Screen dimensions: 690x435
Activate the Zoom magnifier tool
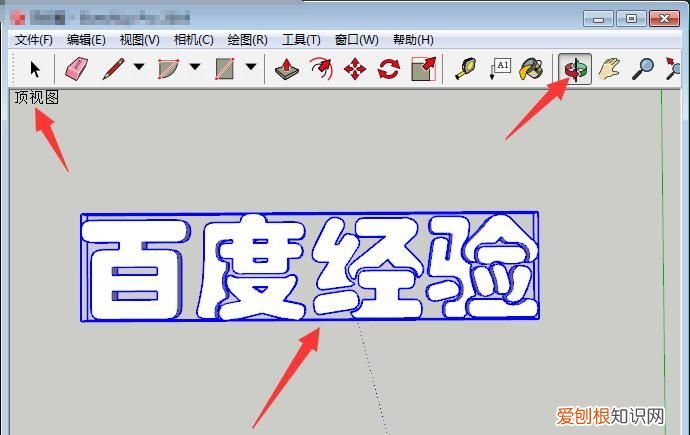click(643, 69)
